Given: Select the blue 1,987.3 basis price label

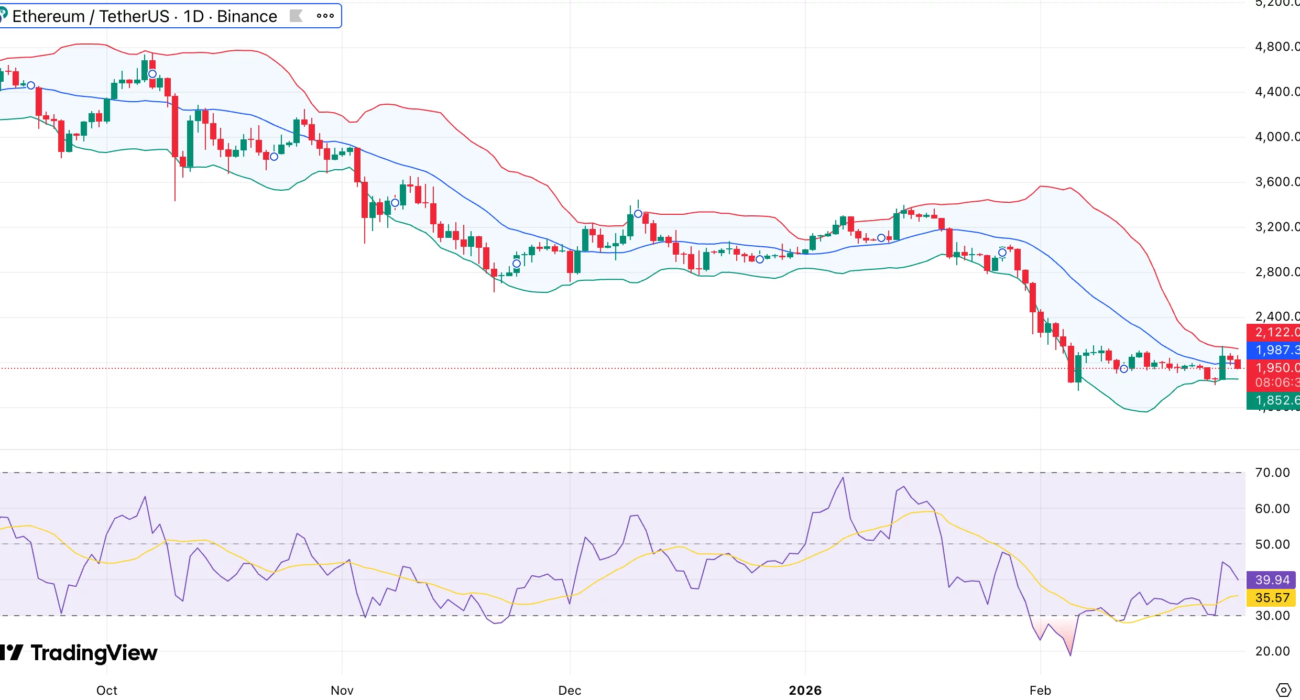Looking at the screenshot, I should click(x=1272, y=350).
